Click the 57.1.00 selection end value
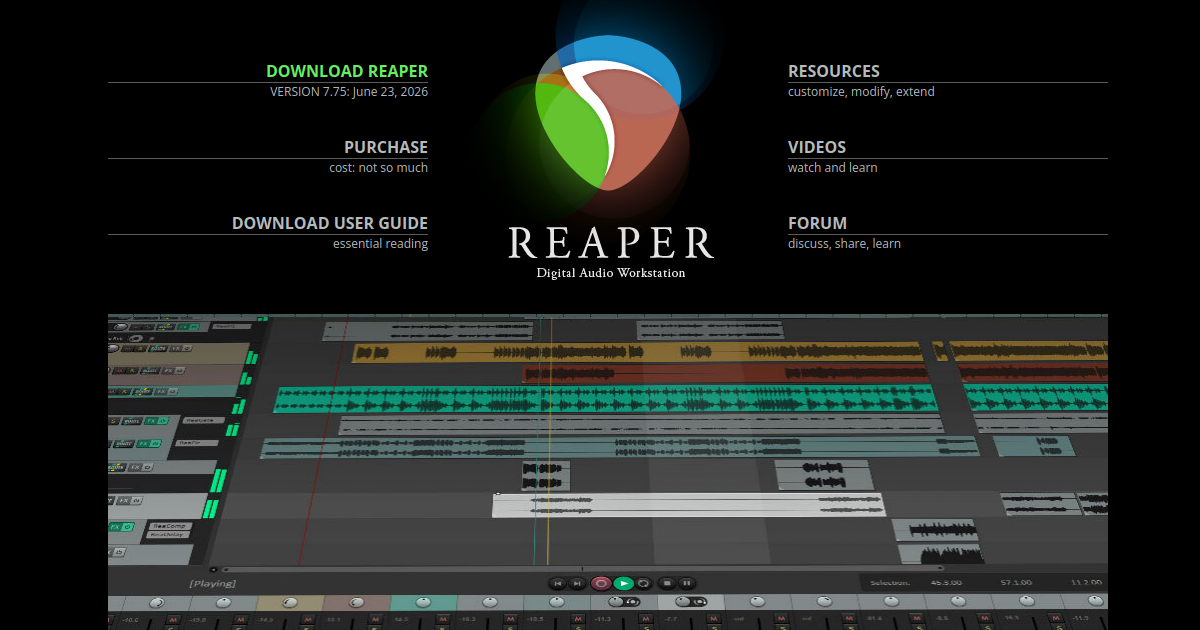The width and height of the screenshot is (1200, 630). click(x=1015, y=582)
